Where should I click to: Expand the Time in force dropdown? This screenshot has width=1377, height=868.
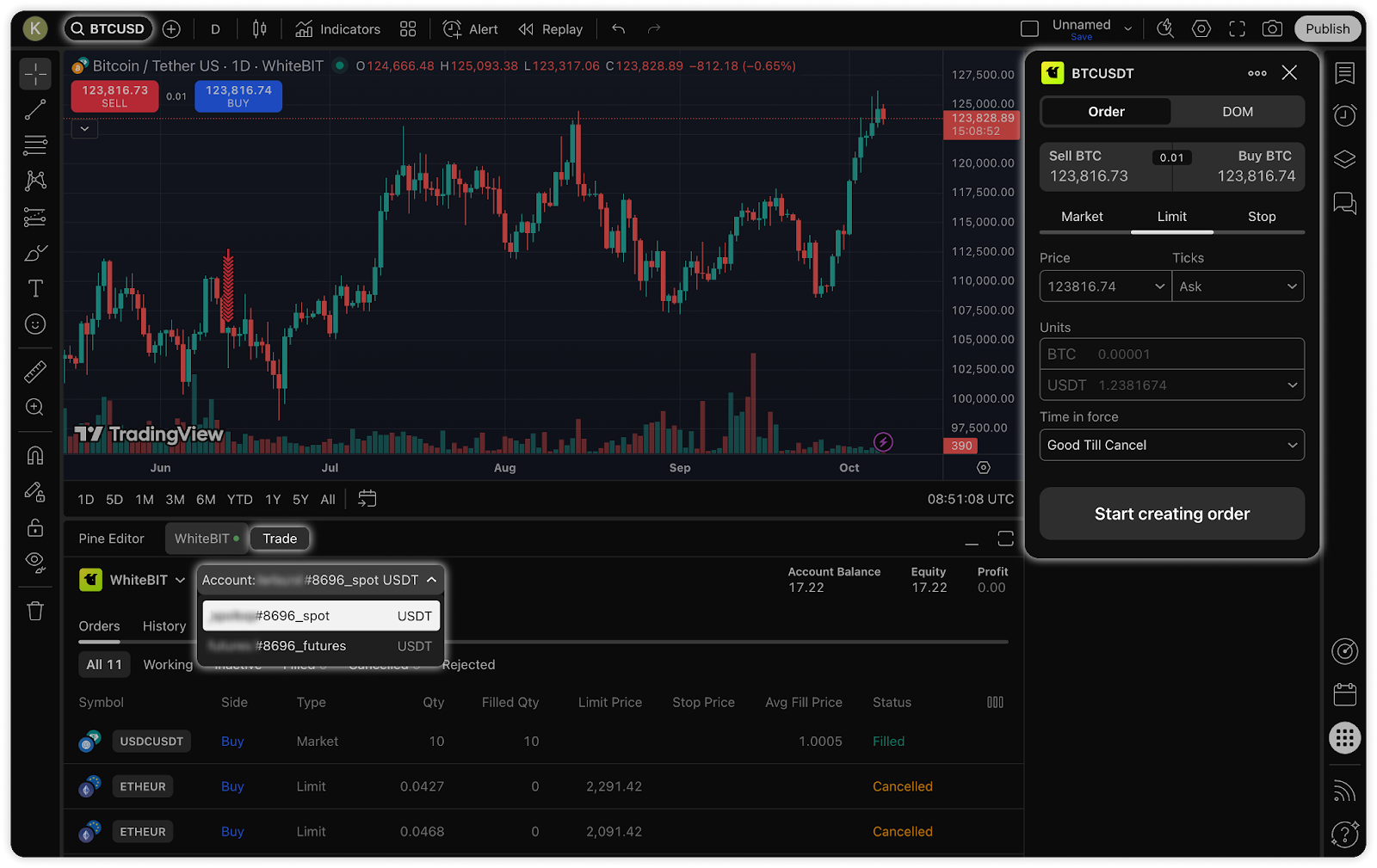click(1171, 445)
